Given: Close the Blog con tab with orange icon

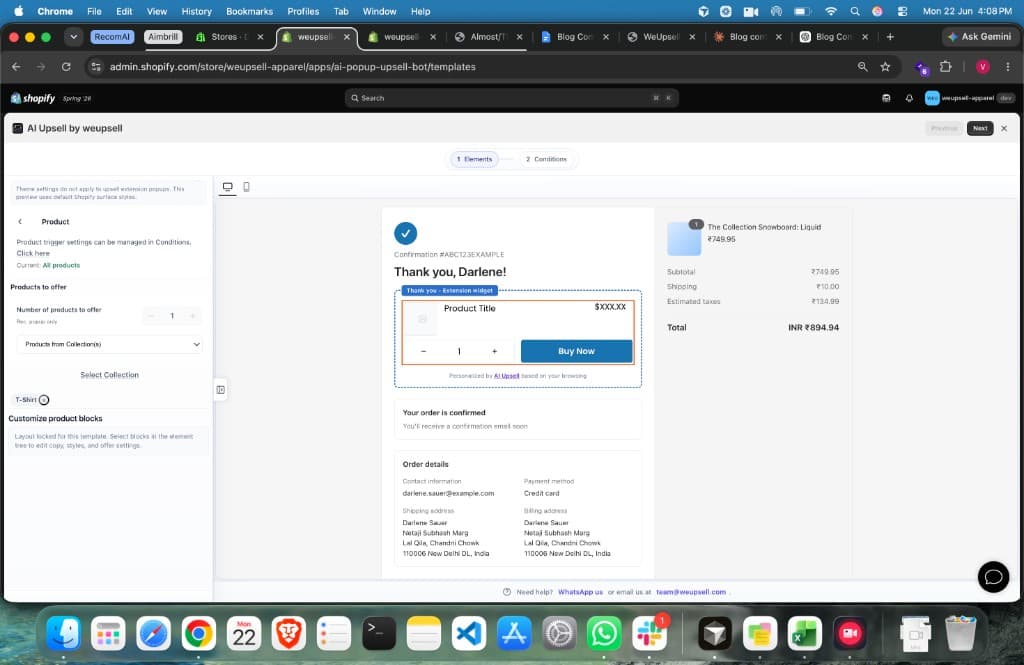Looking at the screenshot, I should (778, 37).
